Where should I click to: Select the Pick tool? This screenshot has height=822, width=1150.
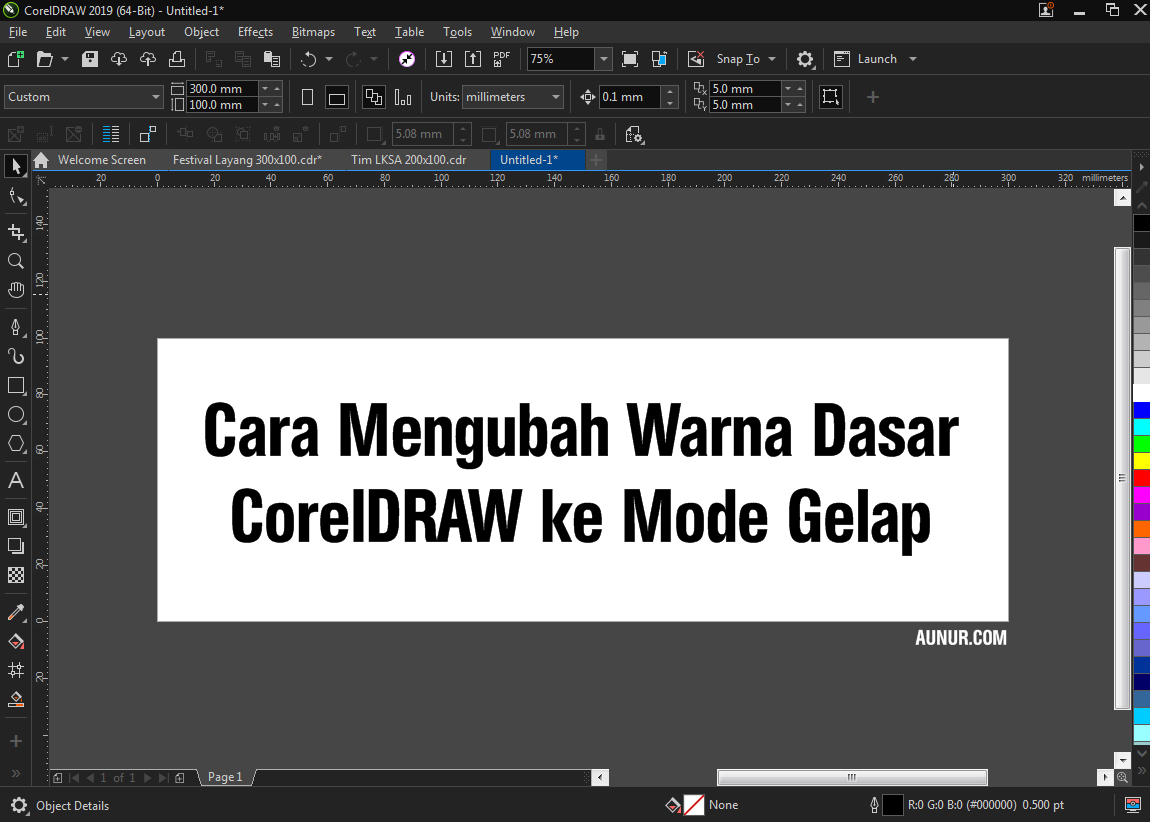pos(15,166)
